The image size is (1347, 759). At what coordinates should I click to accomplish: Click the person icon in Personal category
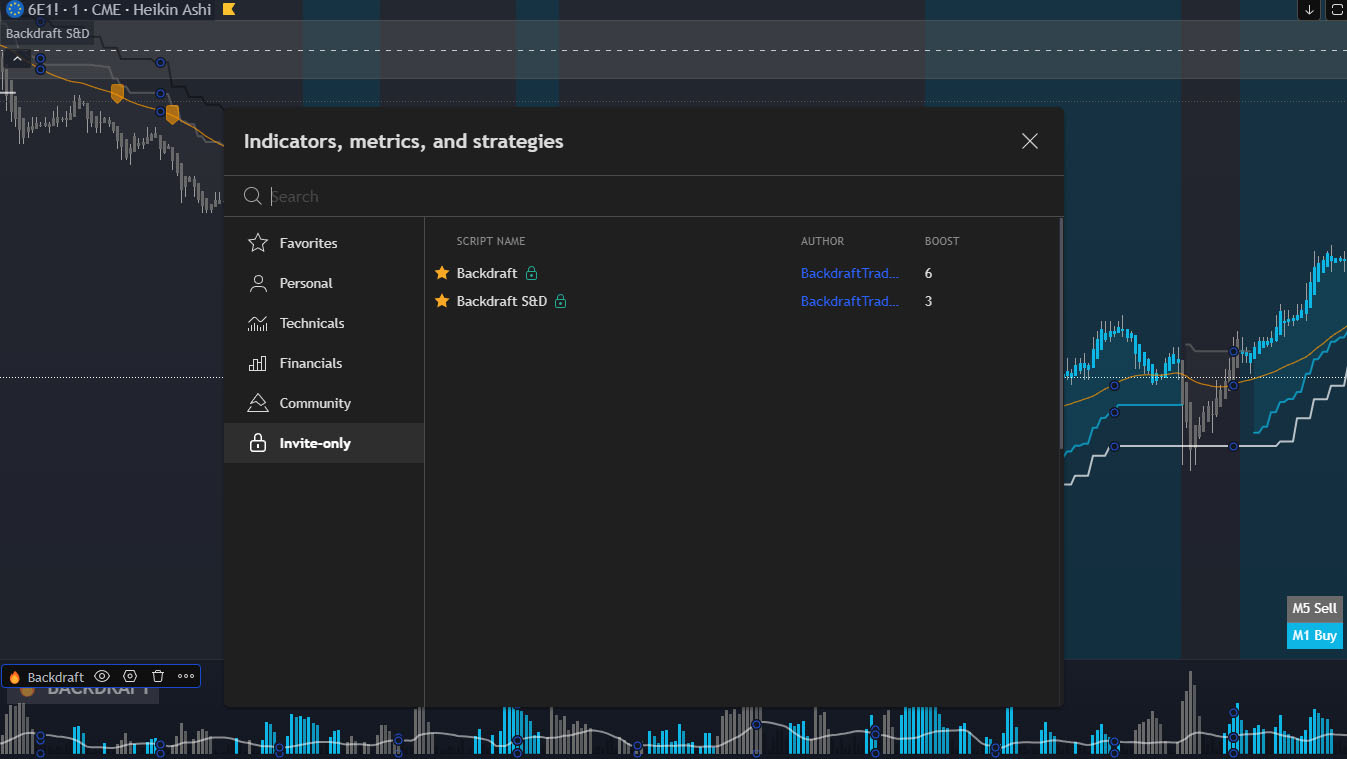click(258, 283)
